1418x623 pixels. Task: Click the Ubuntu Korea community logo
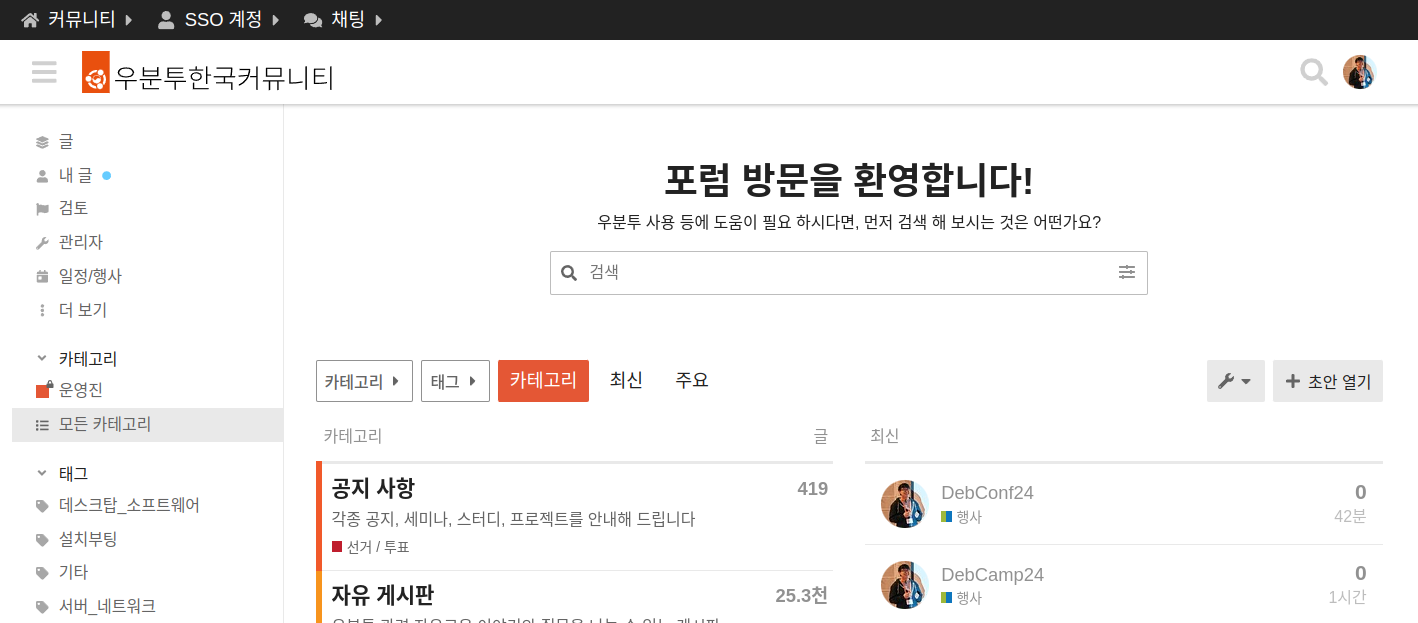(x=208, y=72)
